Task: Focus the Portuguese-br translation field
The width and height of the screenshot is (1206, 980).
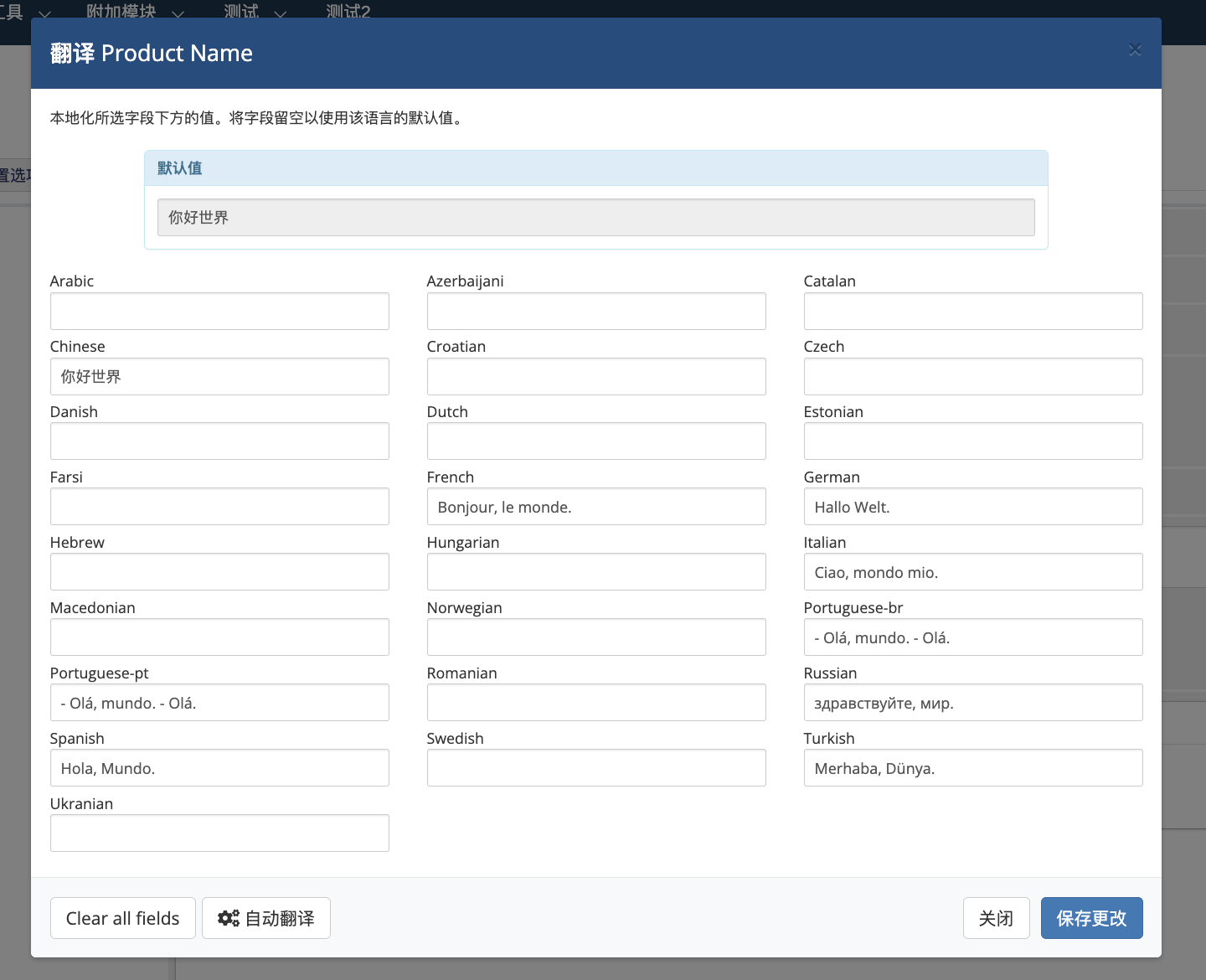Action: 973,637
